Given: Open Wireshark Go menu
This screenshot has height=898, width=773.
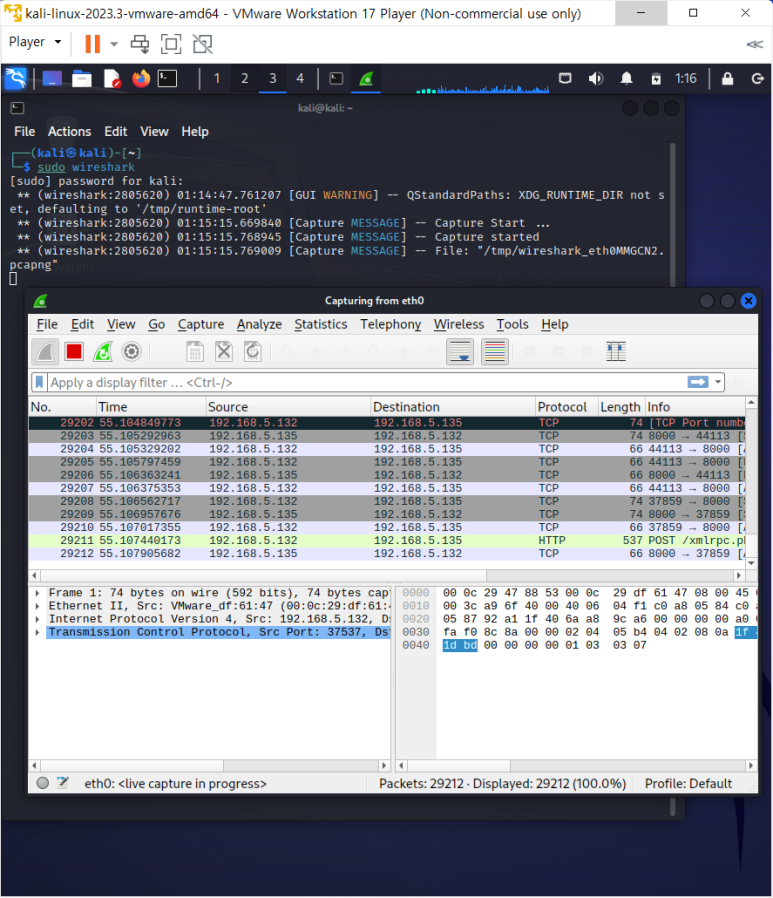Looking at the screenshot, I should click(156, 324).
